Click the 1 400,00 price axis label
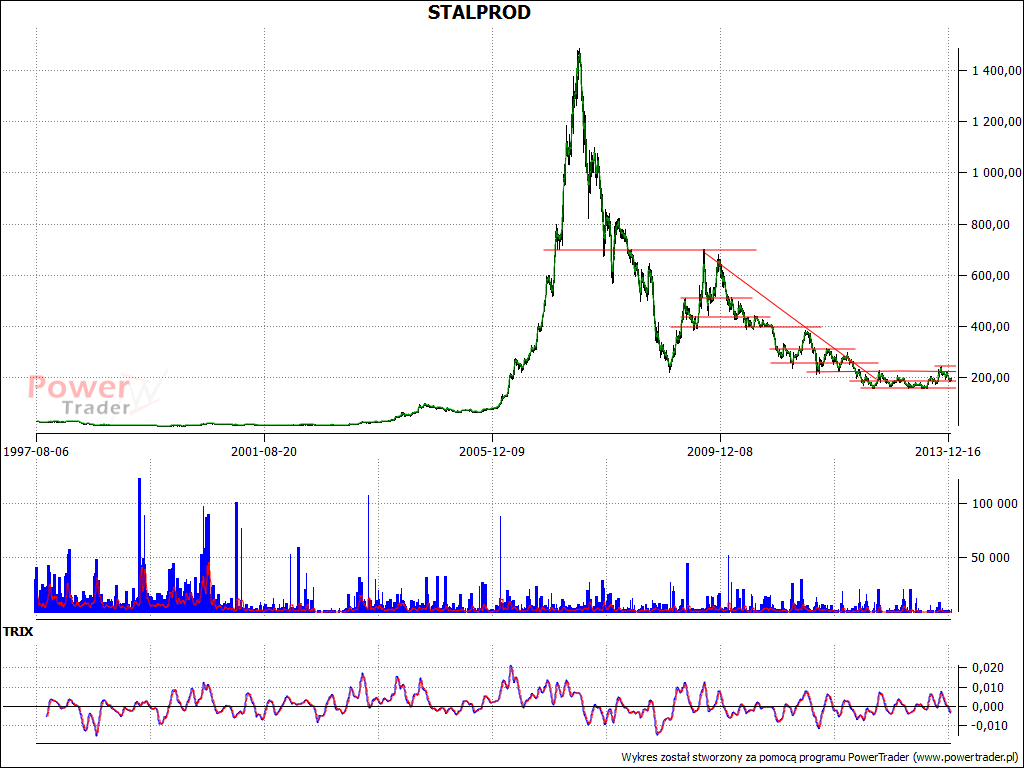Screen dimensions: 1024x768 point(997,71)
